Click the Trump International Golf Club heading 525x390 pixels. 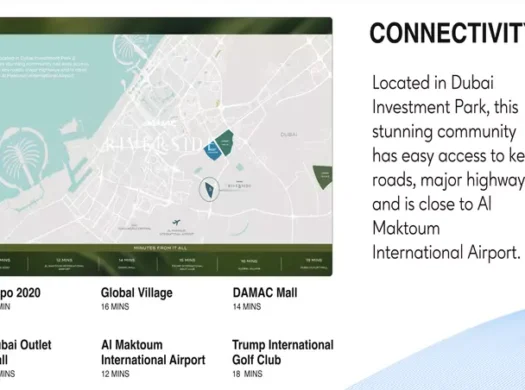coord(283,352)
